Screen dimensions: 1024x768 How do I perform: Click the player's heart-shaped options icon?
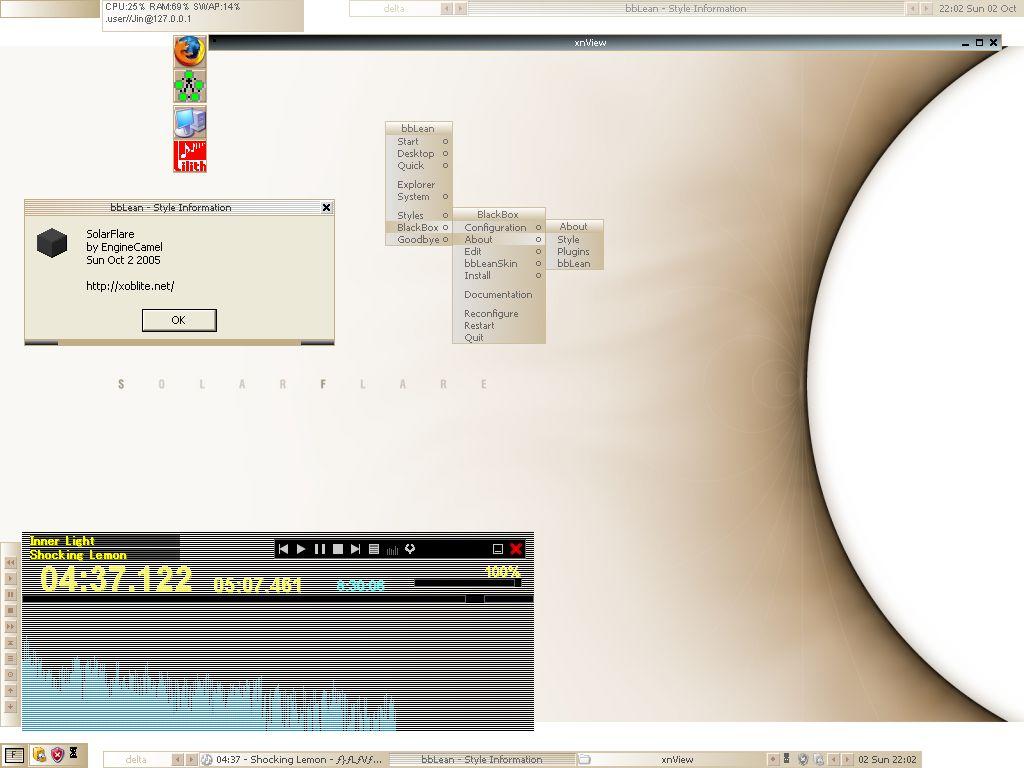(410, 549)
